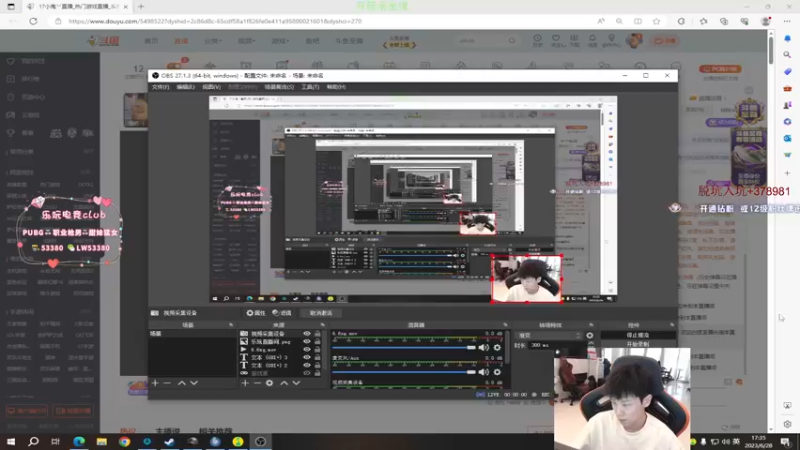The width and height of the screenshot is (800, 450).
Task: Open the Edge sidebar bell icon
Action: [x=787, y=38]
